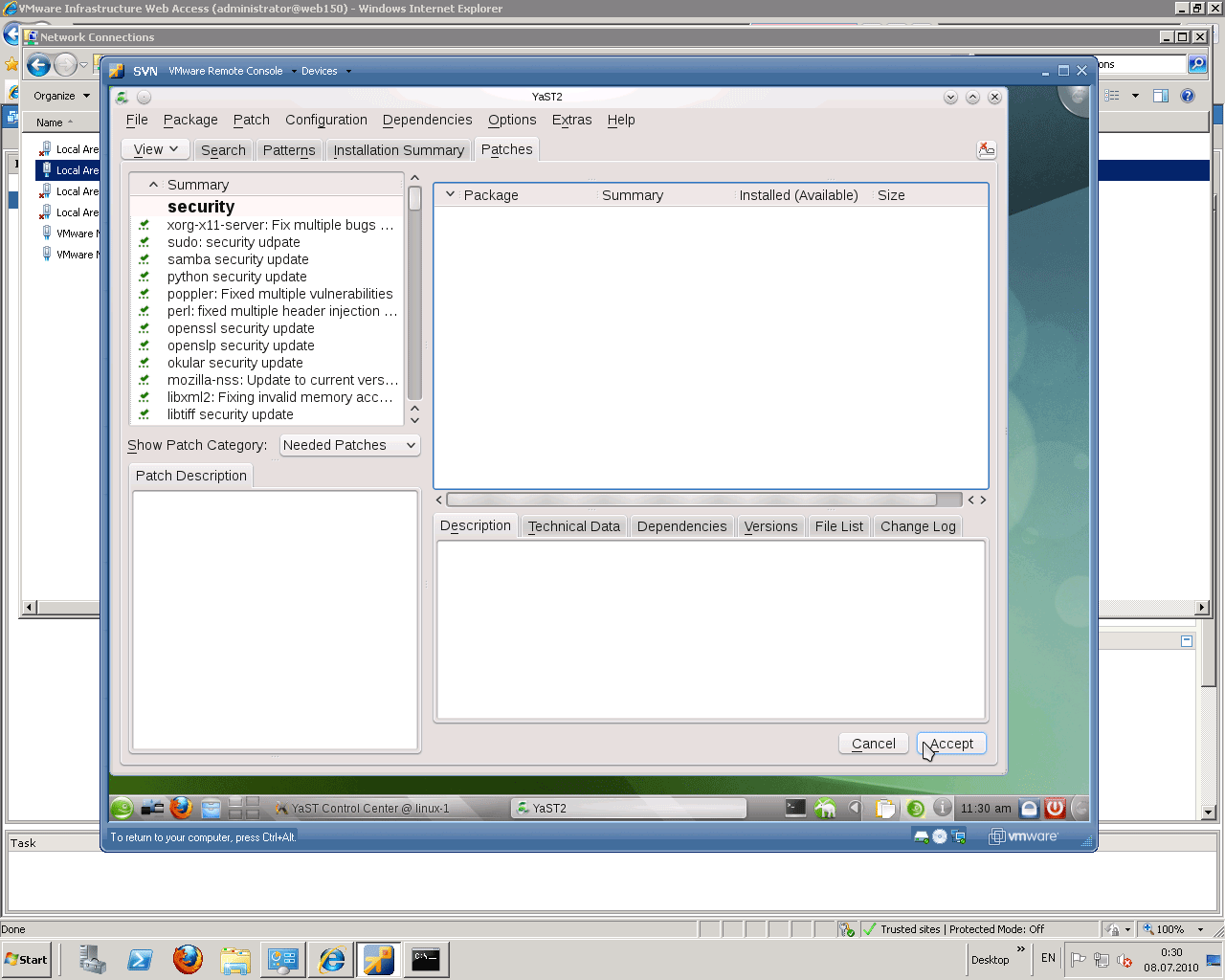Click the KDE panel device notifier icon
The width and height of the screenshot is (1225, 980).
pos(152,808)
